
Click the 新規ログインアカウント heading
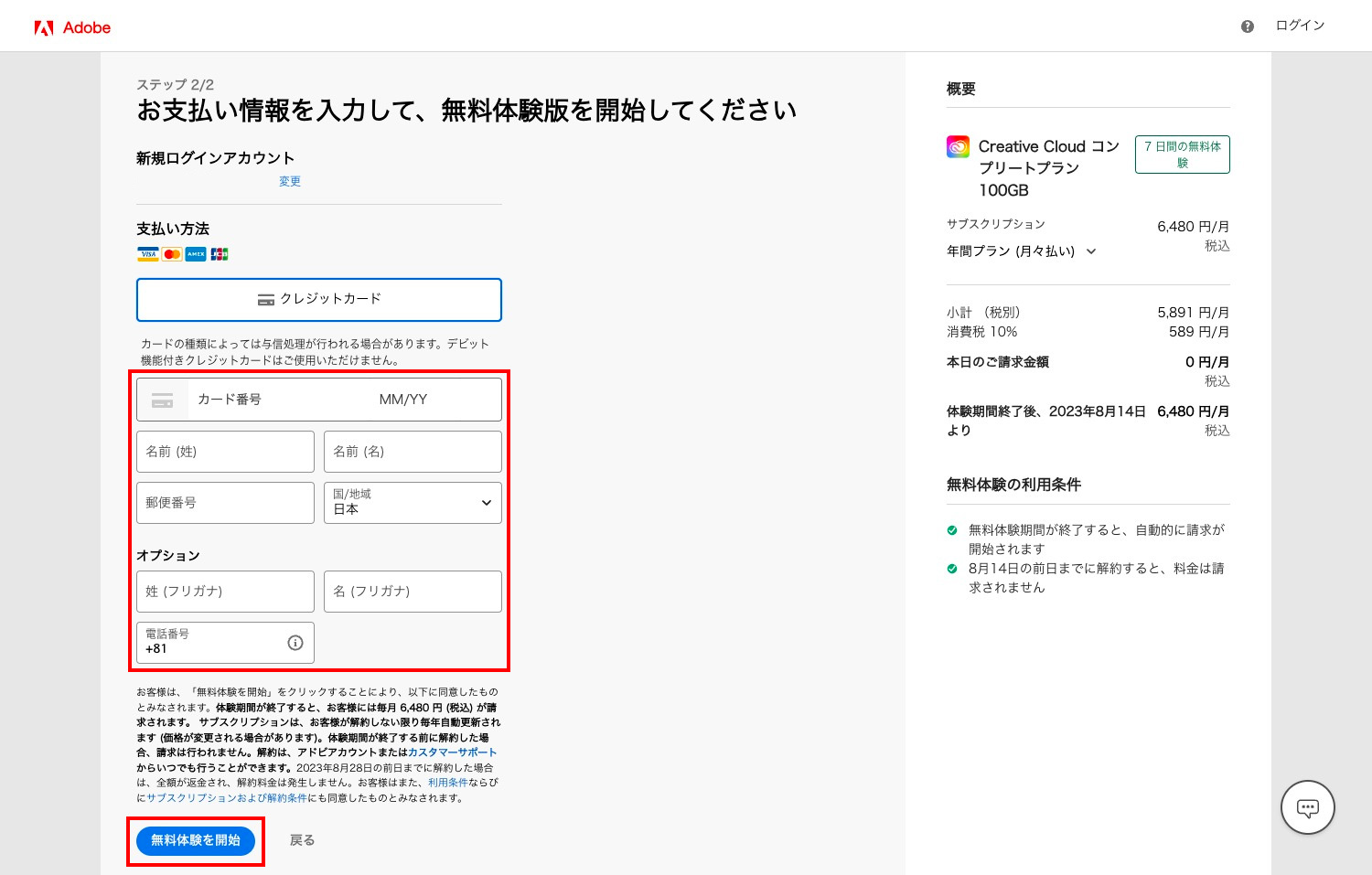(x=215, y=158)
